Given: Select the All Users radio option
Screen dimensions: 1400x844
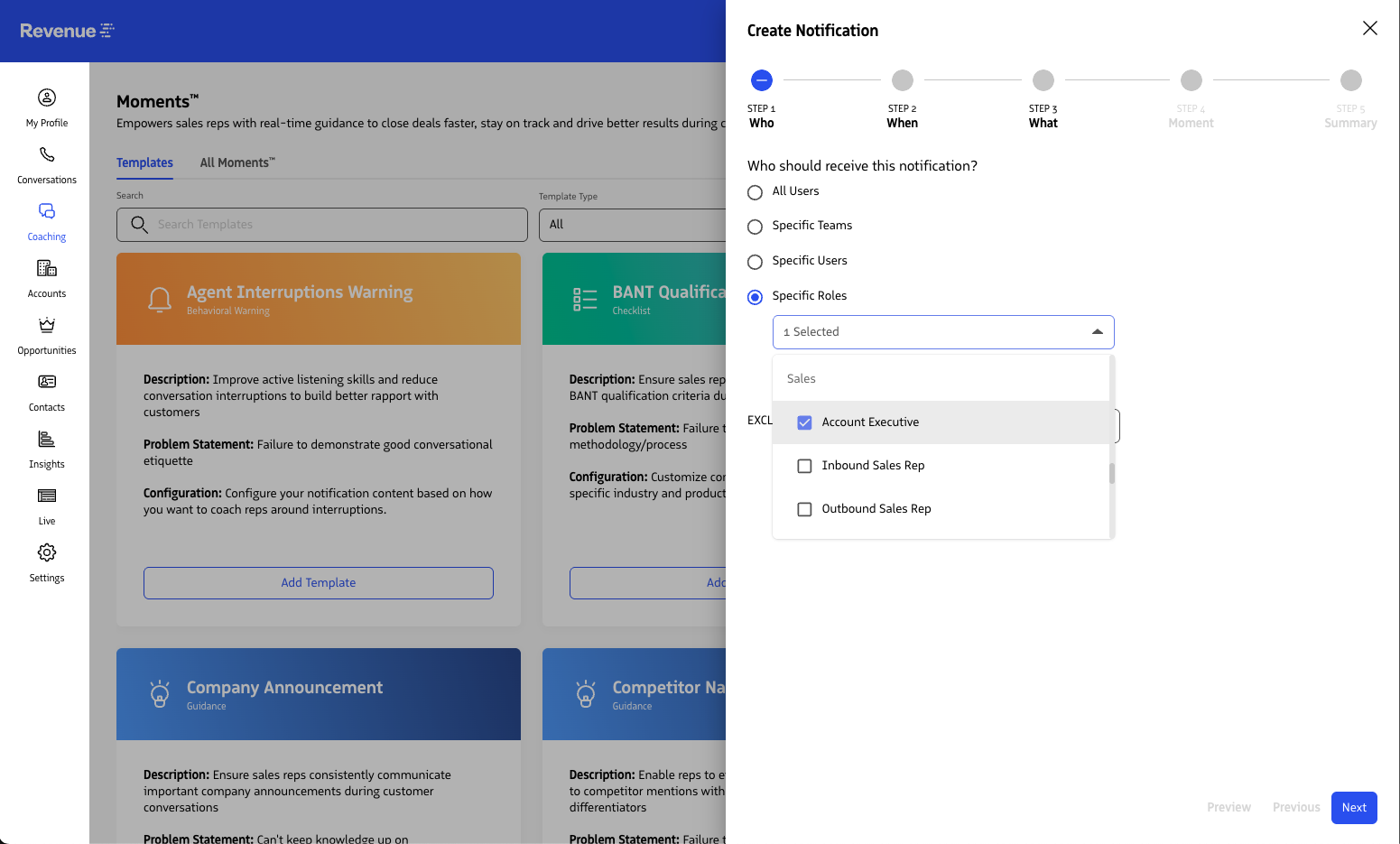Looking at the screenshot, I should (x=756, y=192).
